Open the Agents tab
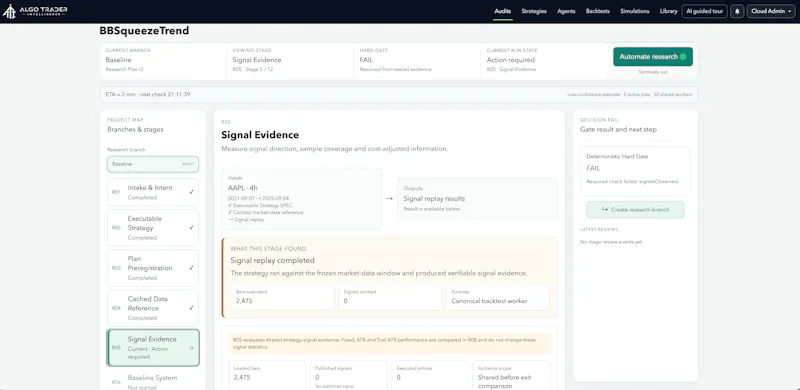The image size is (800, 390). pos(566,11)
